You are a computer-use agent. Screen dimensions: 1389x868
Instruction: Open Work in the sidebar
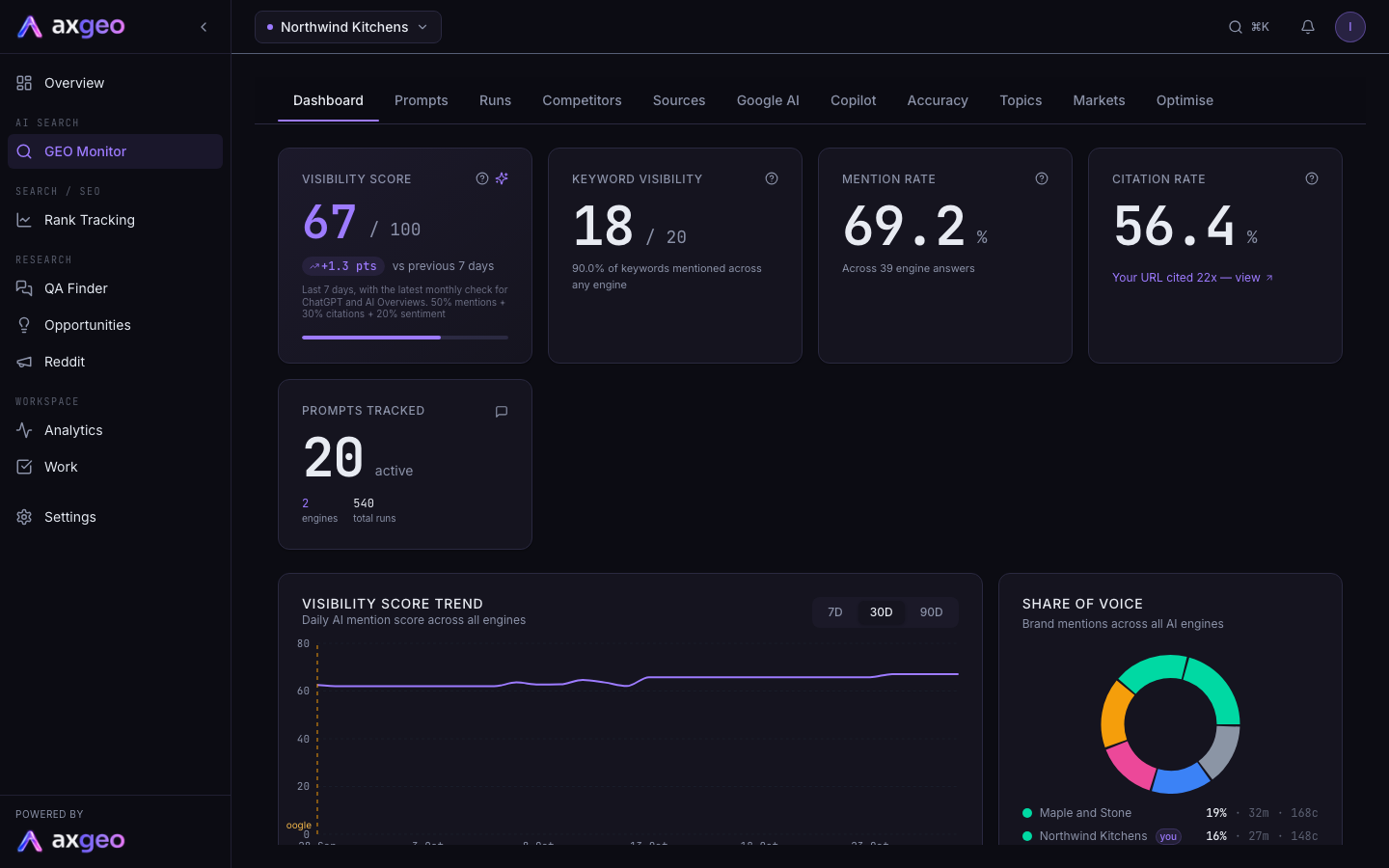tap(116, 467)
